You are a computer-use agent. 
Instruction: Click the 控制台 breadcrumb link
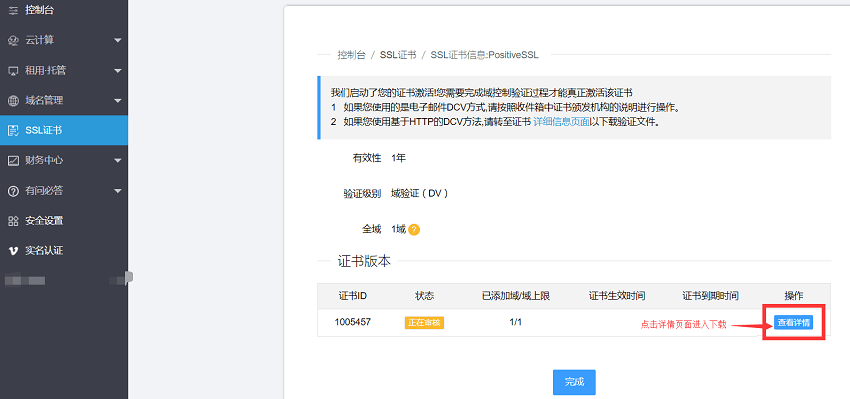point(351,55)
